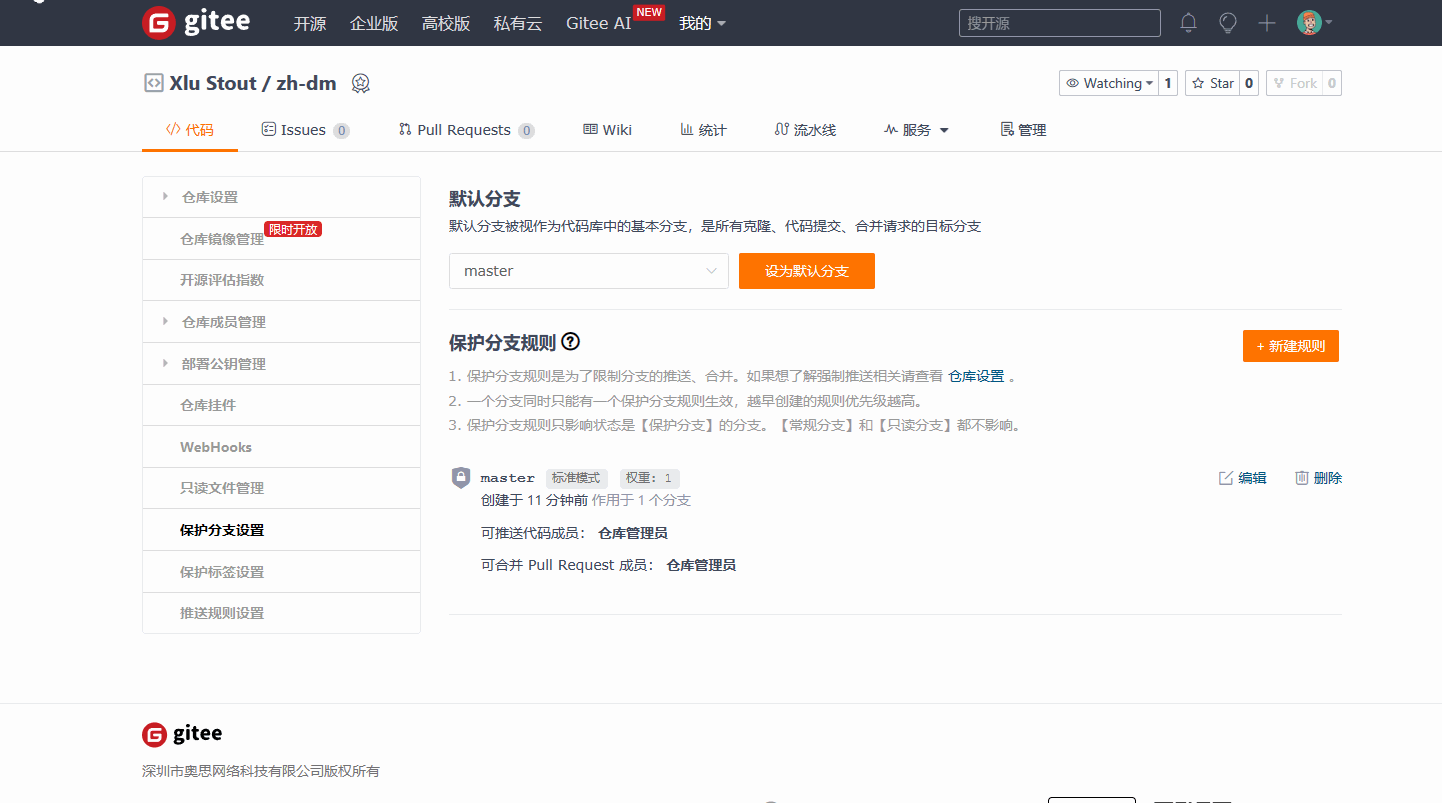Open the Issues tab
Screen dimensions: 1442x803
click(x=305, y=130)
